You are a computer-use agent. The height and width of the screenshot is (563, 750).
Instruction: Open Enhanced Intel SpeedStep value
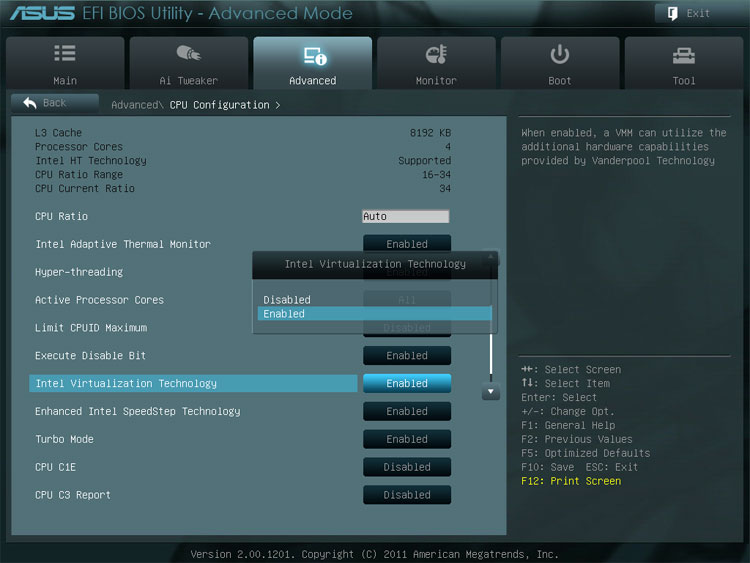[x=407, y=411]
